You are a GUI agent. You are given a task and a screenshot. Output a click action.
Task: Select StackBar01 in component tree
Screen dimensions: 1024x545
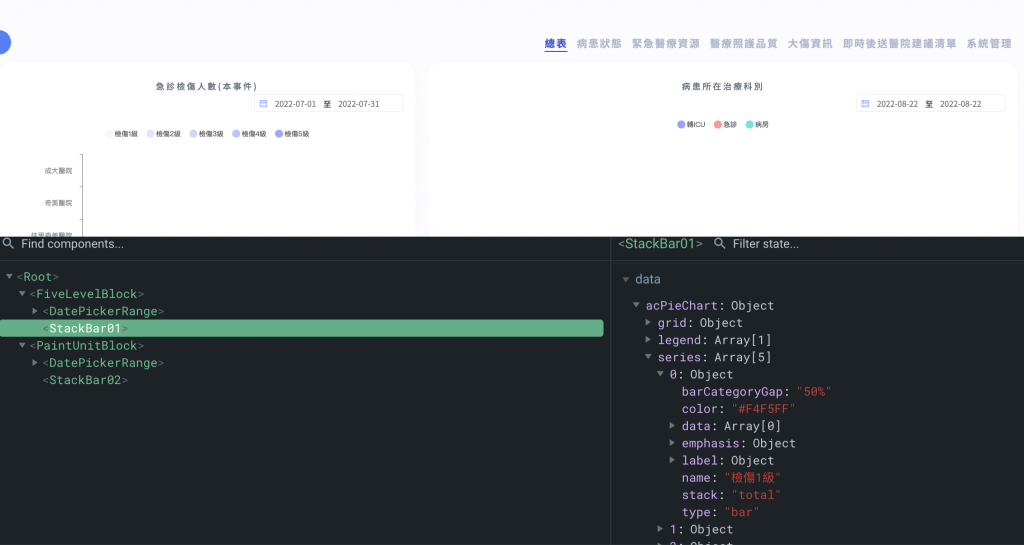(302, 328)
